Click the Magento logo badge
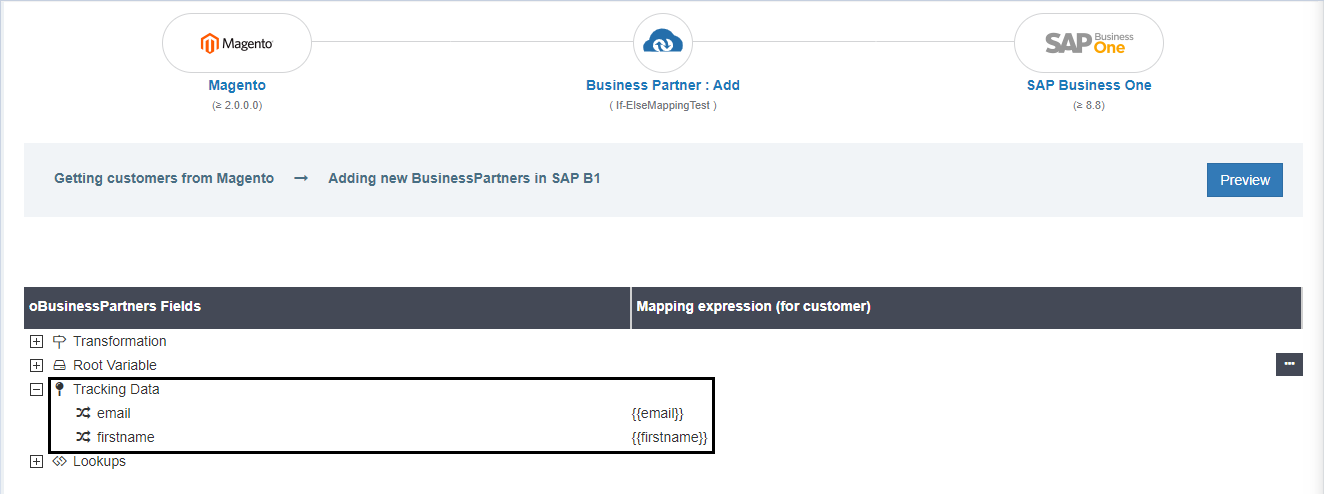Viewport: 1324px width, 494px height. coord(237,43)
